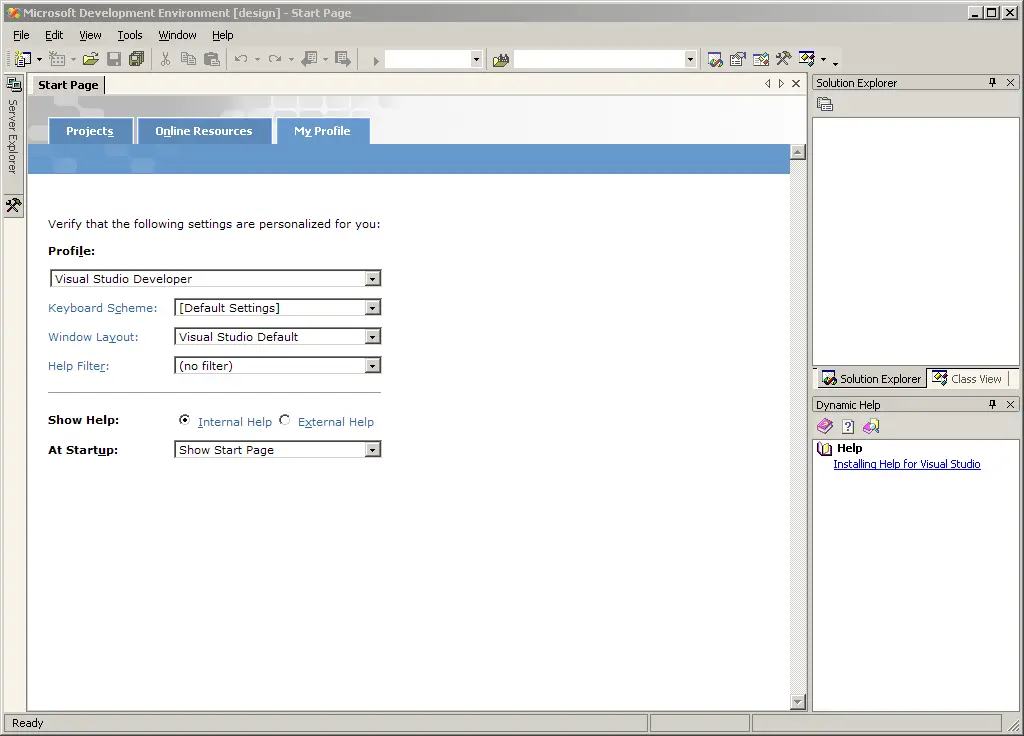Image resolution: width=1024 pixels, height=736 pixels.
Task: Open the Solution Configurations dropdown in toolbar
Action: (476, 59)
